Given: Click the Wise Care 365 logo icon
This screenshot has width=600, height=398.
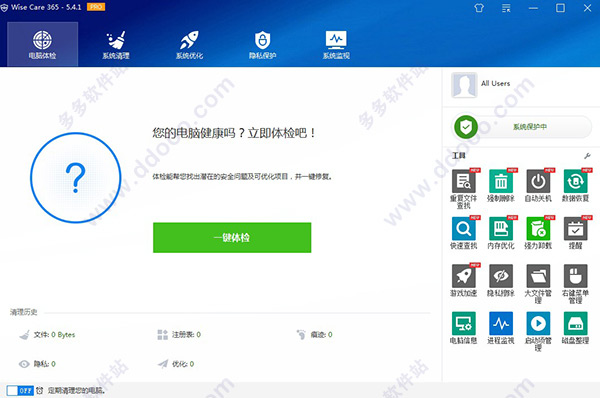Looking at the screenshot, I should pyautogui.click(x=4, y=7).
